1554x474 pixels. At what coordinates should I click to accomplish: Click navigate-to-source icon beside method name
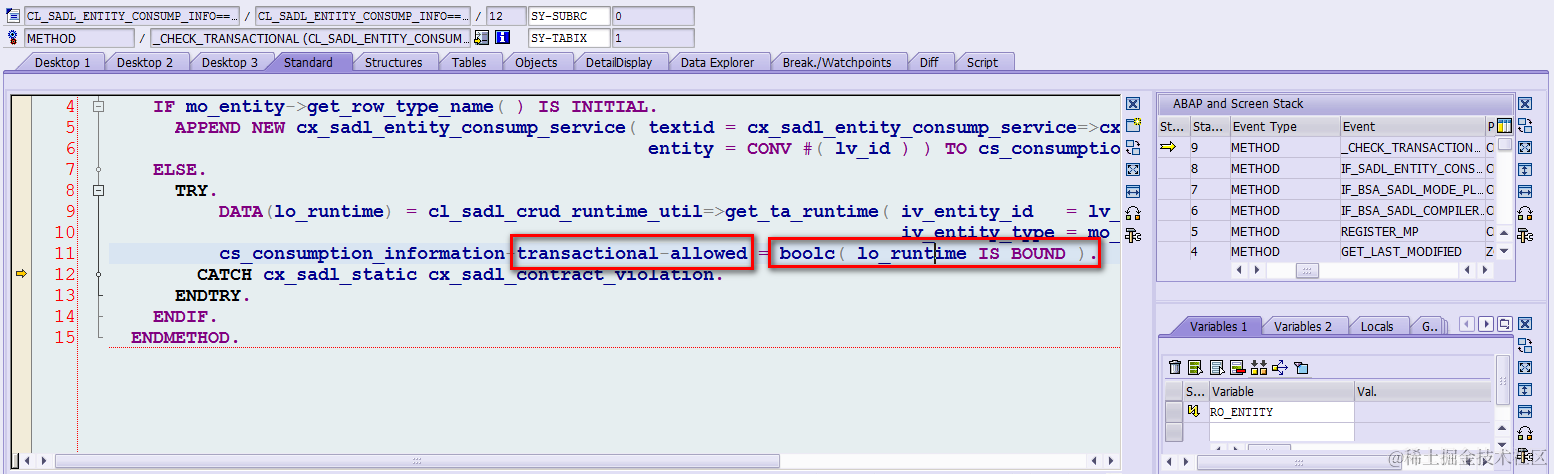pos(481,38)
